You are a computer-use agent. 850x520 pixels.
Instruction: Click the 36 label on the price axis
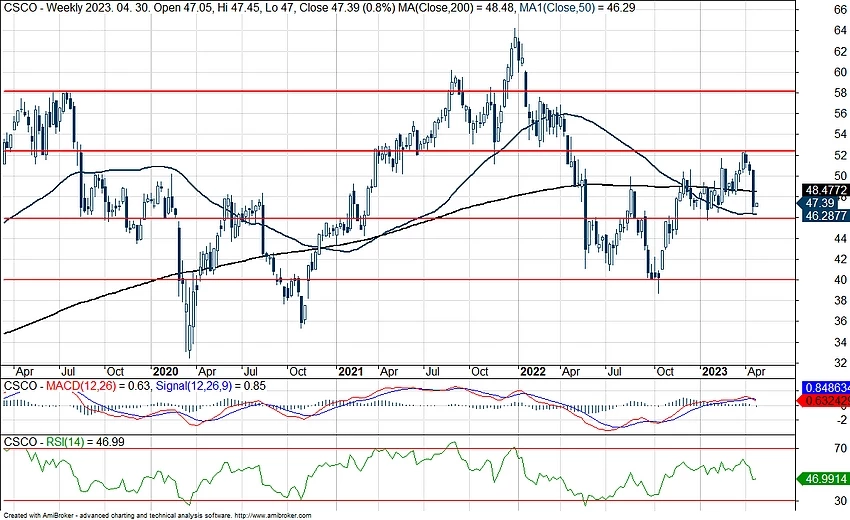coord(841,322)
